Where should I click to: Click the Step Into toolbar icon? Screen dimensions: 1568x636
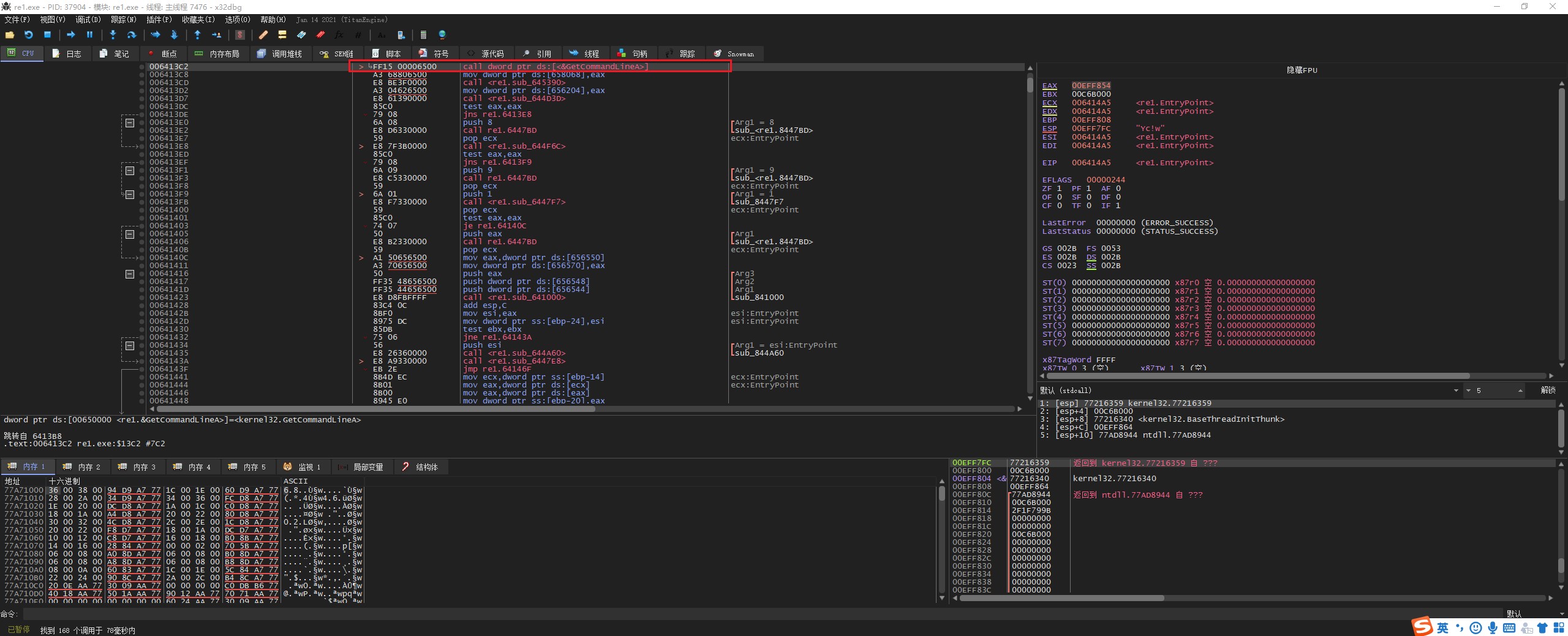pos(113,35)
